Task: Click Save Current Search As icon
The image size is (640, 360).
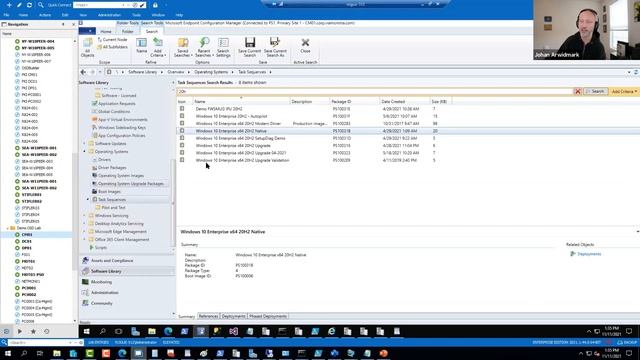Action: pos(275,48)
